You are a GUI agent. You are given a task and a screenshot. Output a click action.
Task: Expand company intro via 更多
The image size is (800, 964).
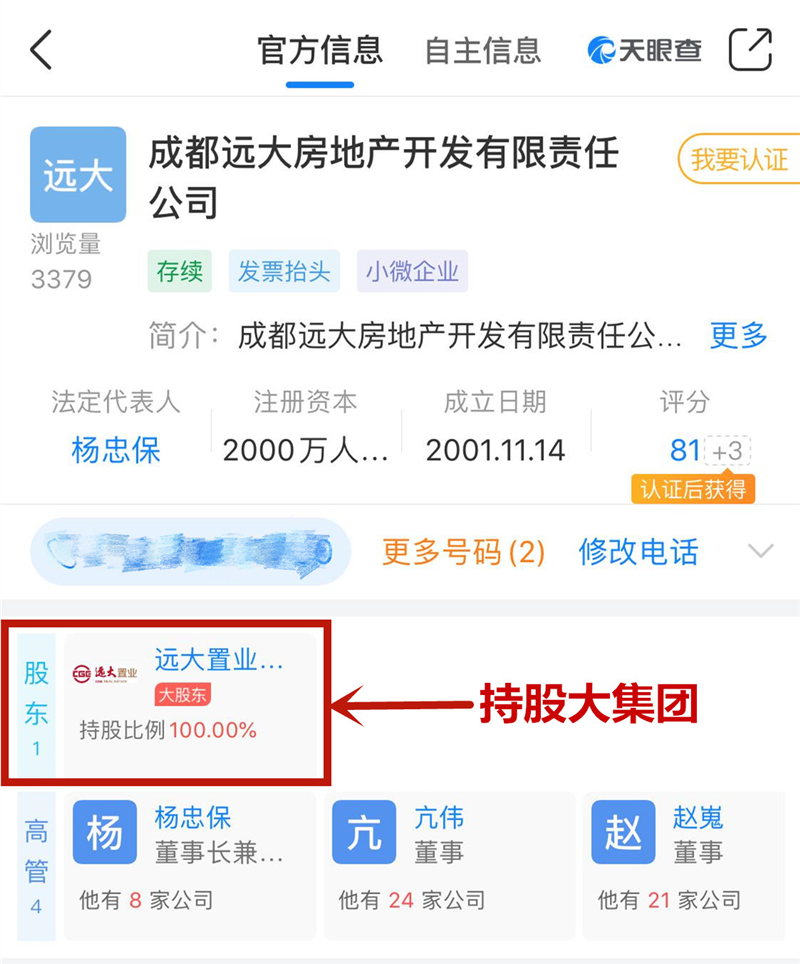739,336
